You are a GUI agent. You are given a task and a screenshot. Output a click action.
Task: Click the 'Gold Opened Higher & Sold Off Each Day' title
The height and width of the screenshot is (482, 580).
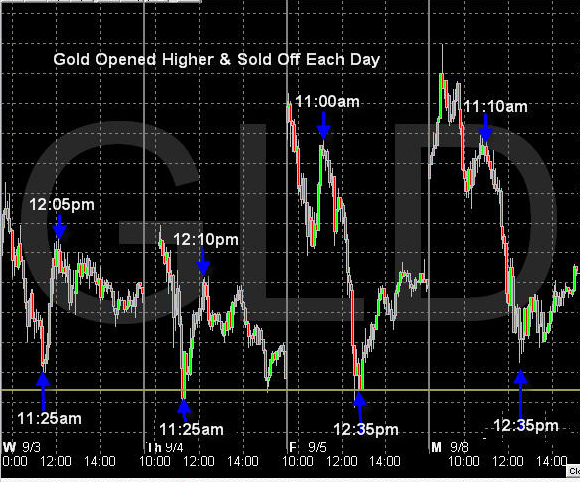pos(217,60)
